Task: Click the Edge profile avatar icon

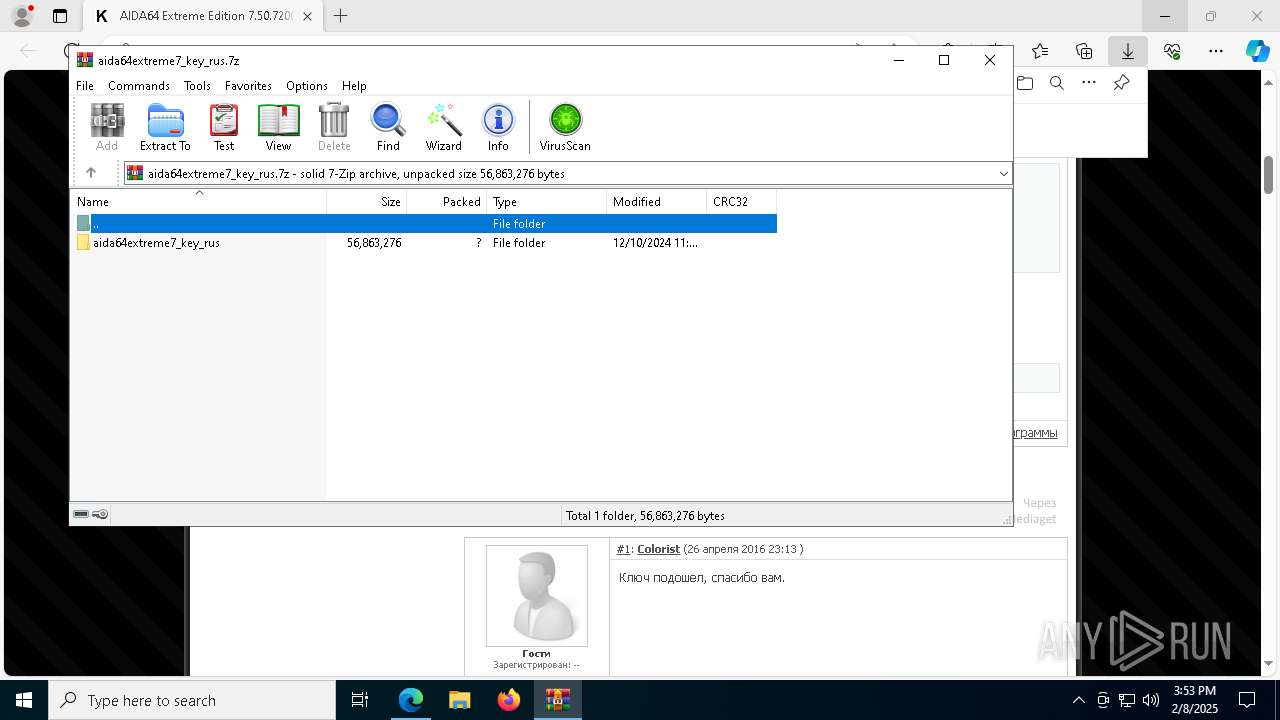Action: 21,16
